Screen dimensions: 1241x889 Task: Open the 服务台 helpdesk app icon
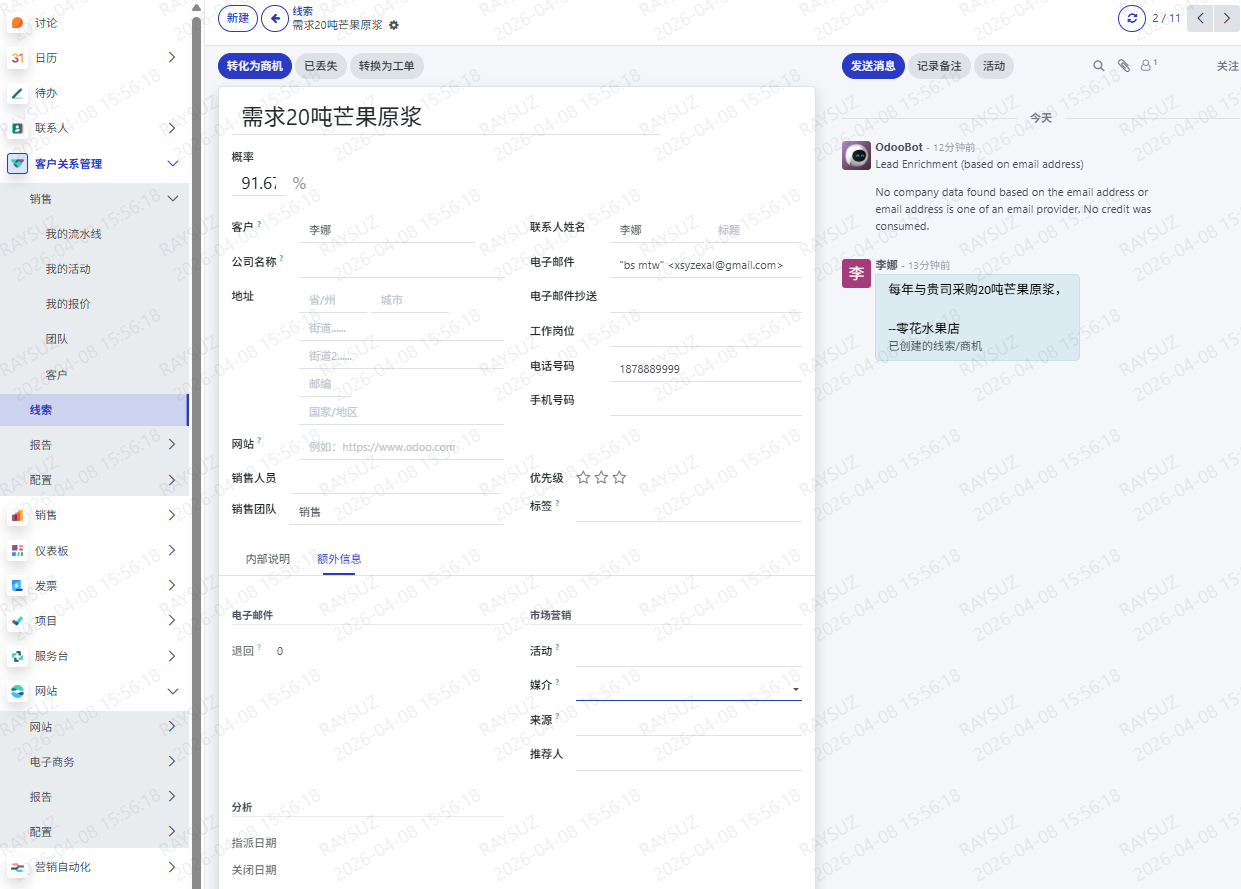pyautogui.click(x=17, y=656)
